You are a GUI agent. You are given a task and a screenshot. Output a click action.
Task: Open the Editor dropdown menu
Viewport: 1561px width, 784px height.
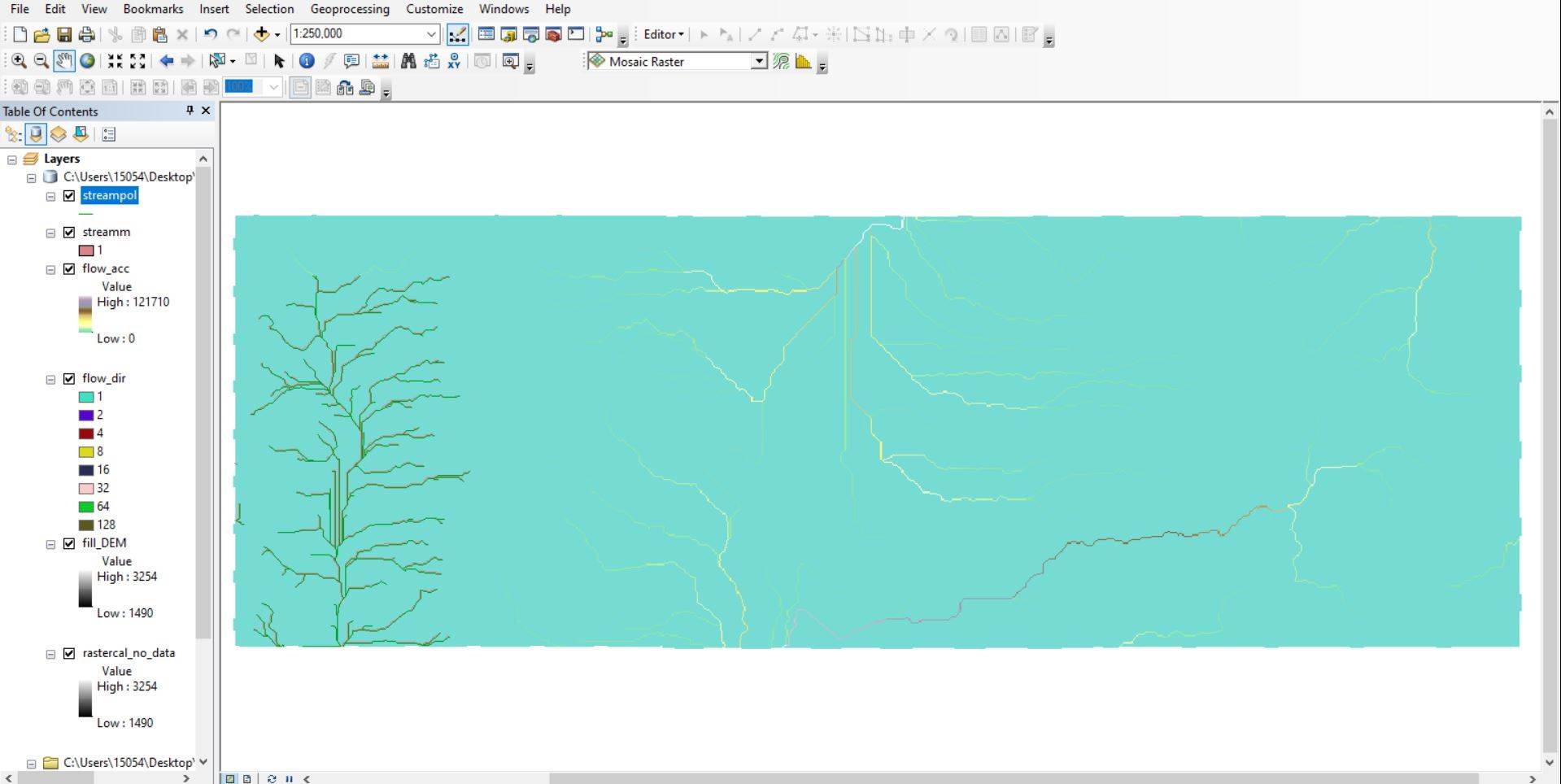pyautogui.click(x=663, y=34)
